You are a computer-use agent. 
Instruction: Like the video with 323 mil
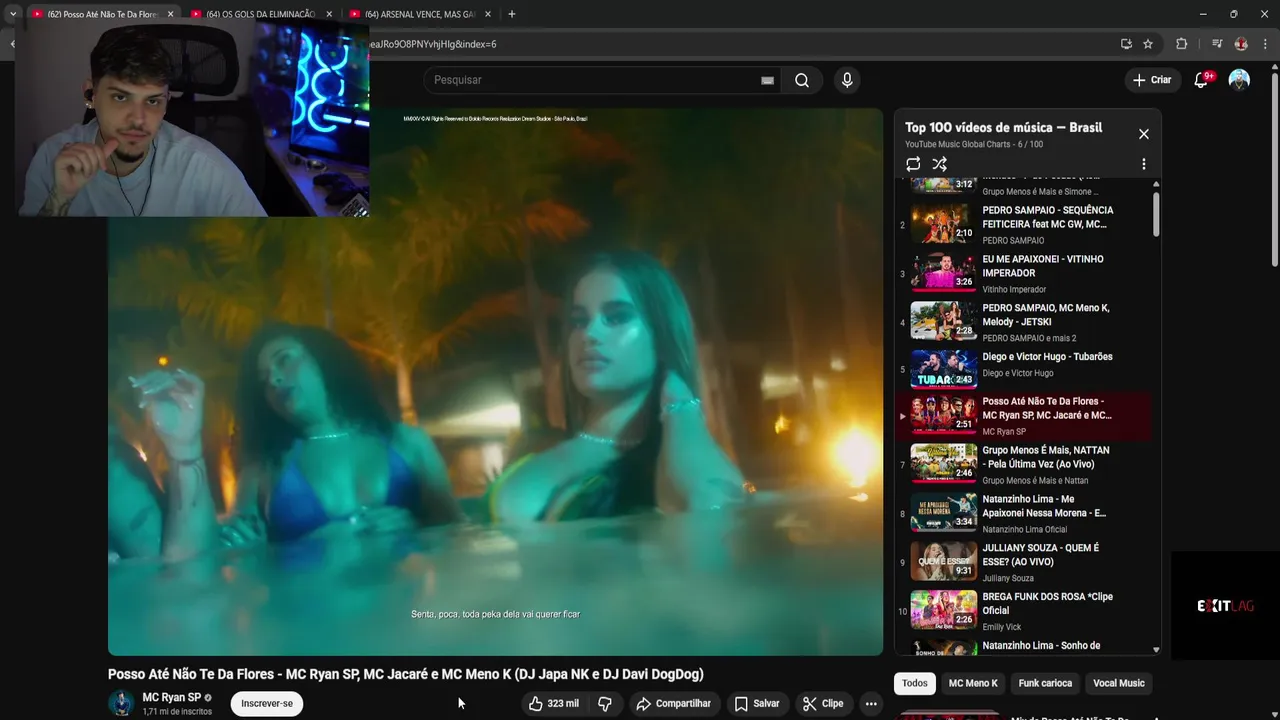pos(553,704)
